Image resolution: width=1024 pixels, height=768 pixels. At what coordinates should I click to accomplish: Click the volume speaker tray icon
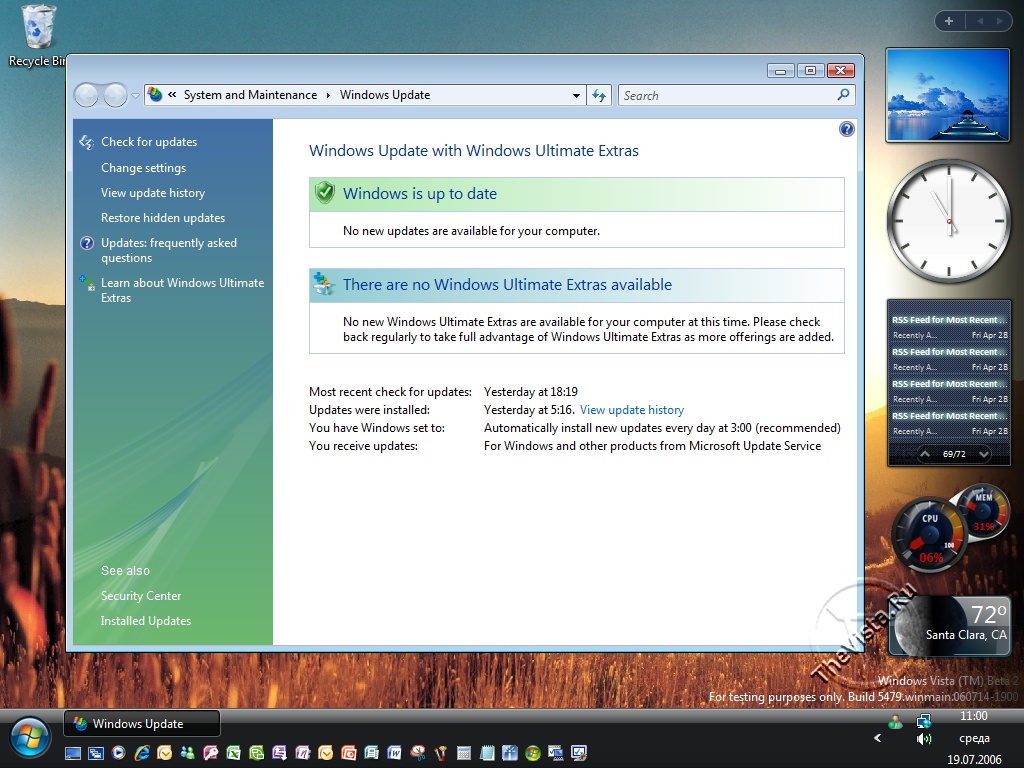pos(924,739)
